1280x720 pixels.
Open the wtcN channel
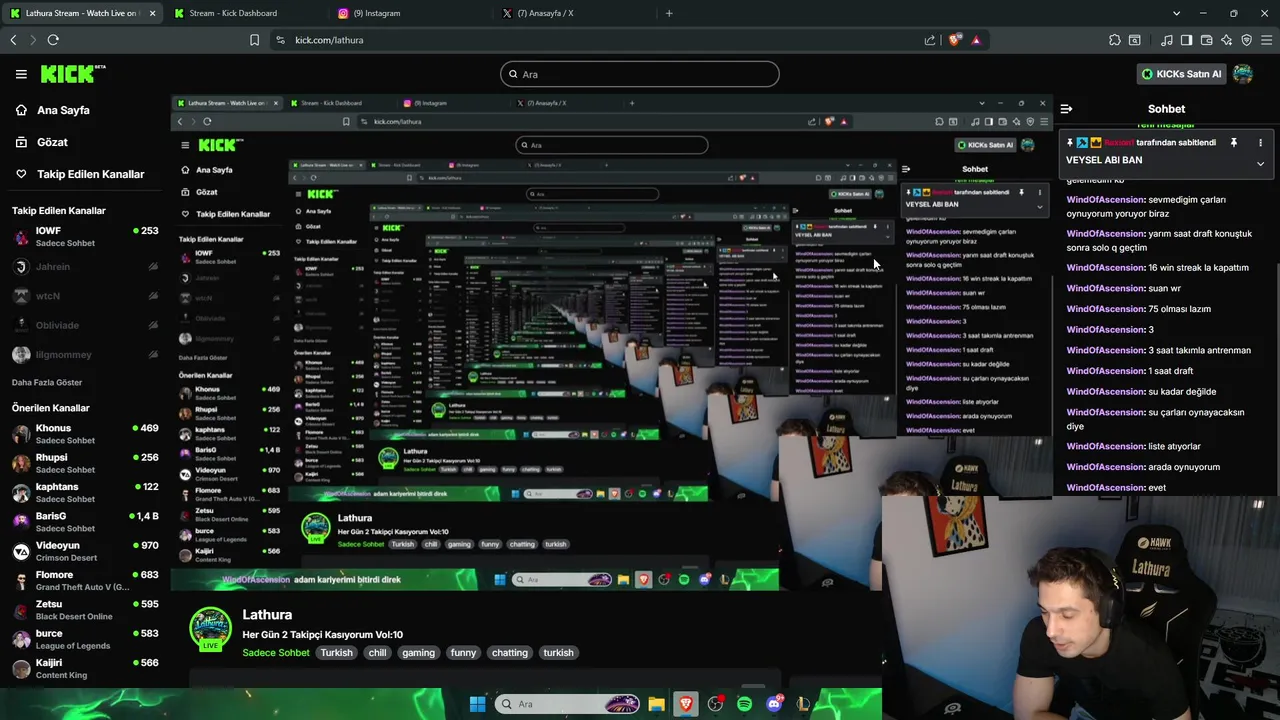[x=85, y=296]
